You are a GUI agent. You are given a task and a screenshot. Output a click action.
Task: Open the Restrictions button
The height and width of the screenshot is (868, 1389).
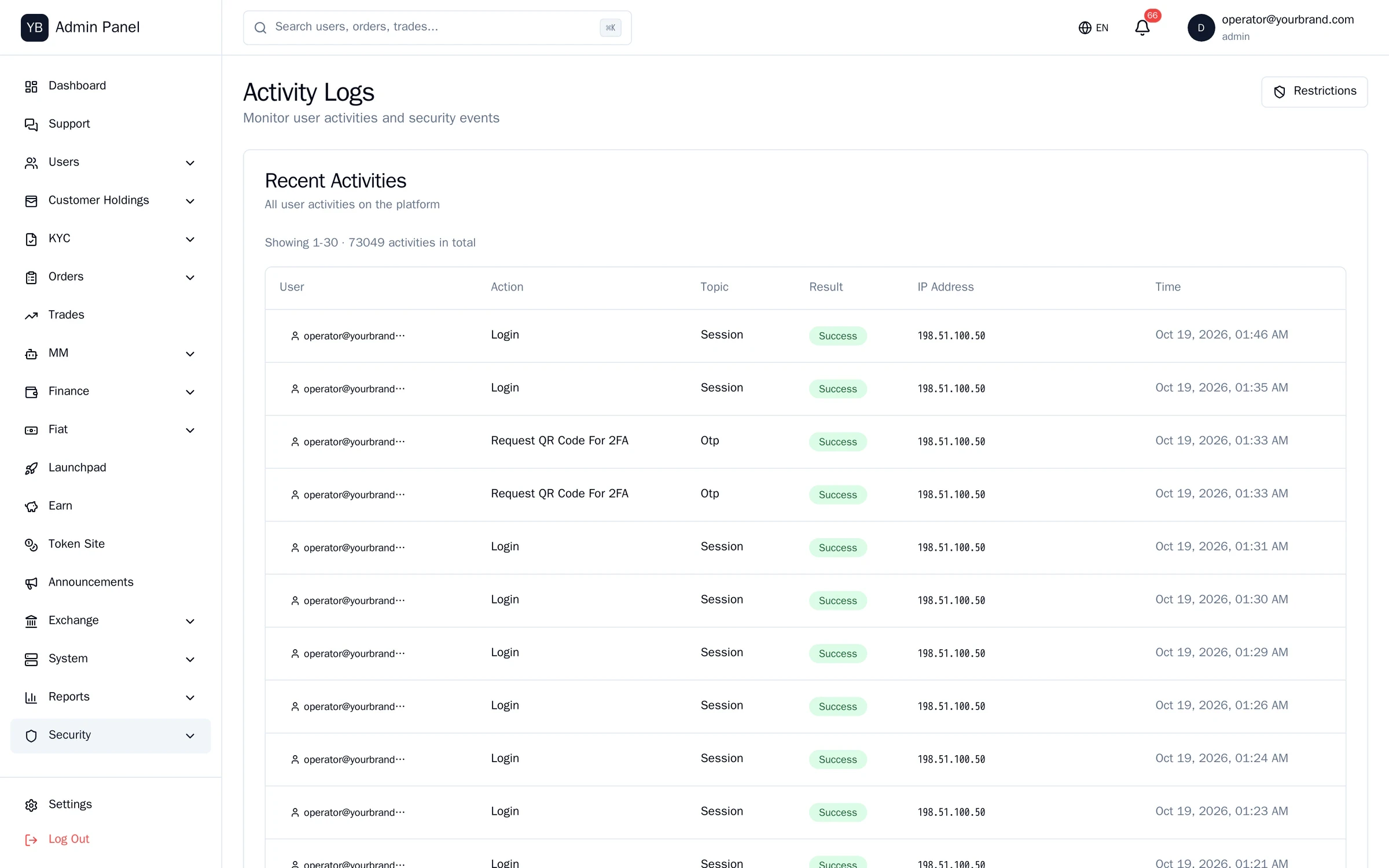click(x=1314, y=92)
